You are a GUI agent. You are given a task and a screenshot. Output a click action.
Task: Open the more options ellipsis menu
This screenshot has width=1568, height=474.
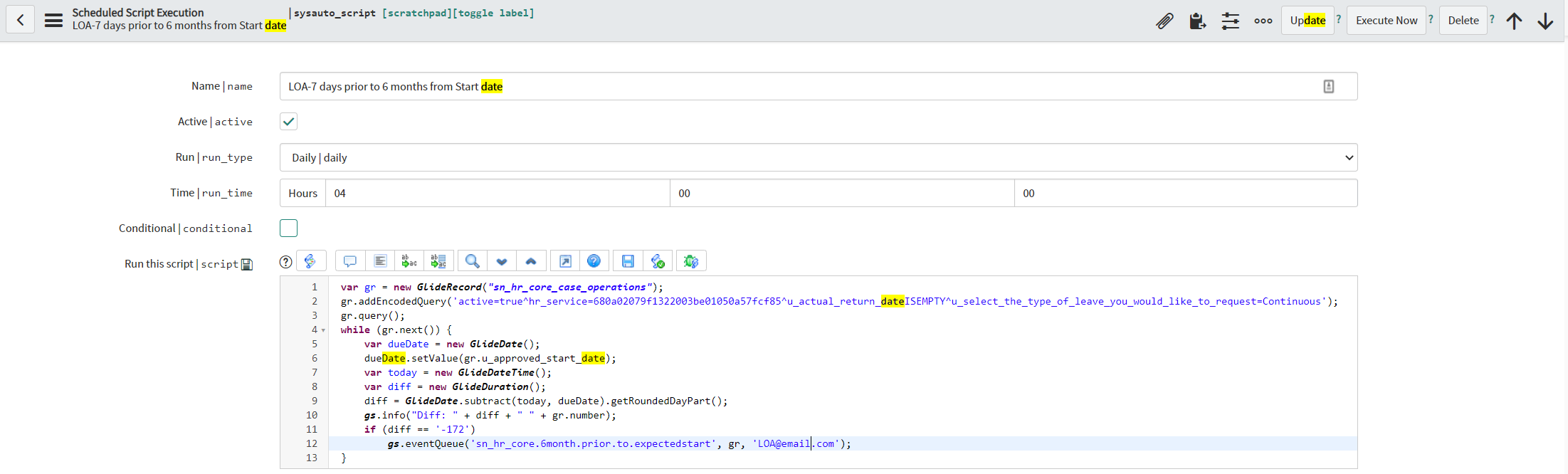1263,21
